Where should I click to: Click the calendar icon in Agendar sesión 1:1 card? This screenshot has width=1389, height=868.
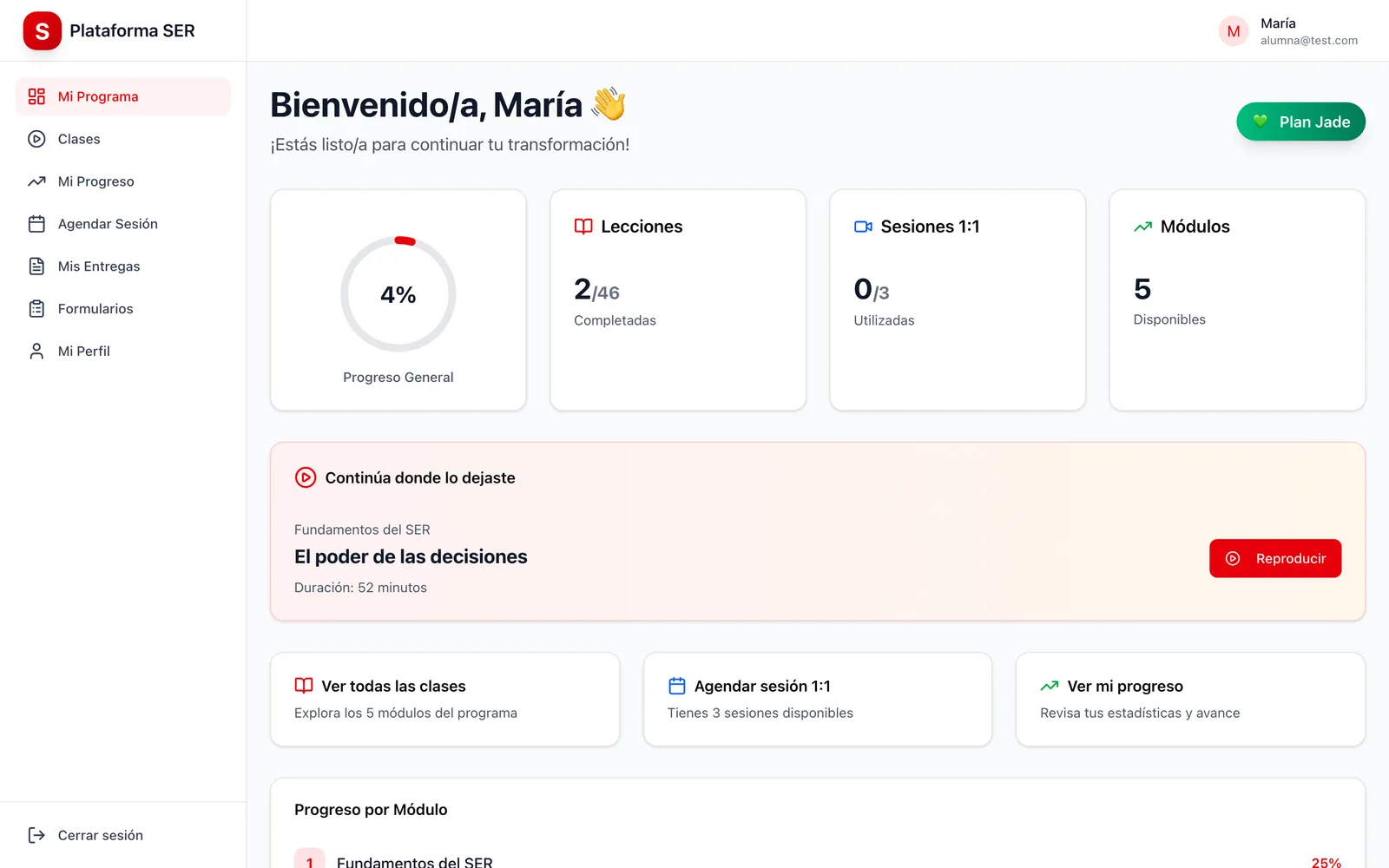tap(677, 686)
